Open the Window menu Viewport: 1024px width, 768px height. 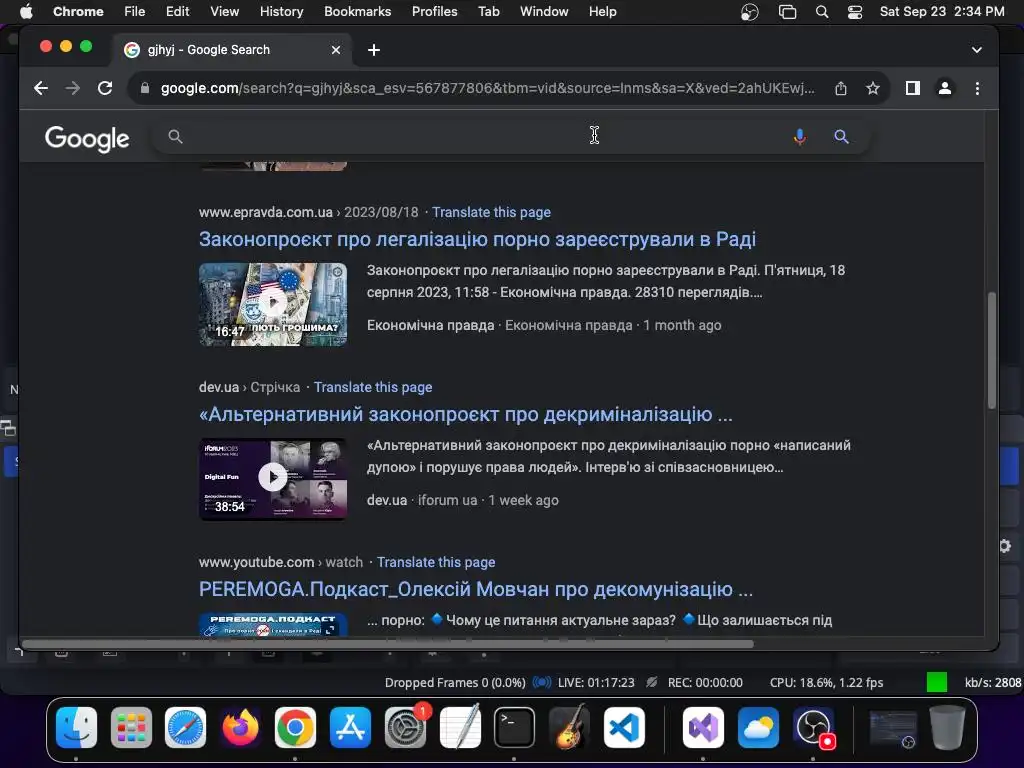click(544, 12)
